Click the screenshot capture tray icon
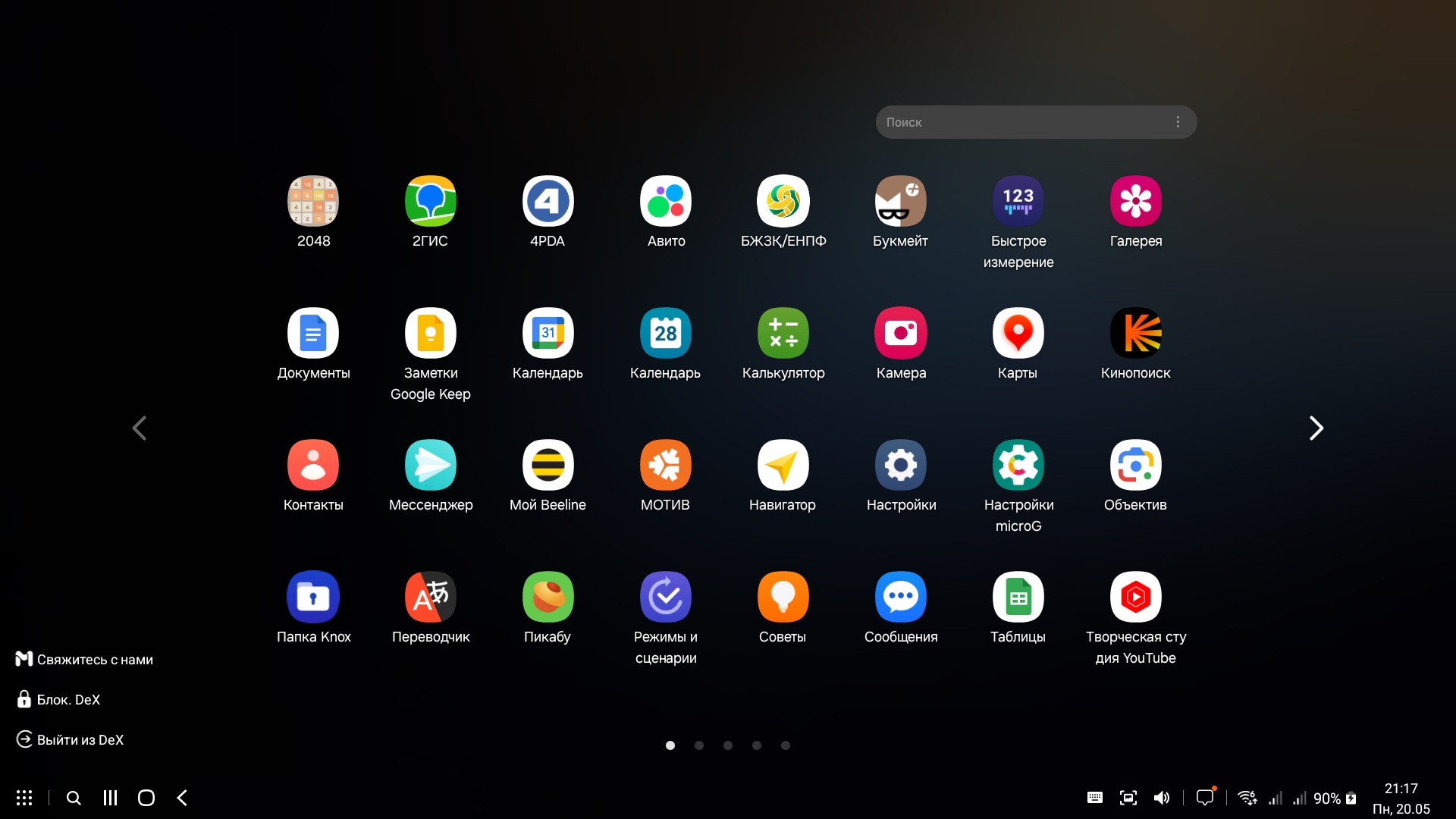Image resolution: width=1456 pixels, height=819 pixels. (1128, 798)
